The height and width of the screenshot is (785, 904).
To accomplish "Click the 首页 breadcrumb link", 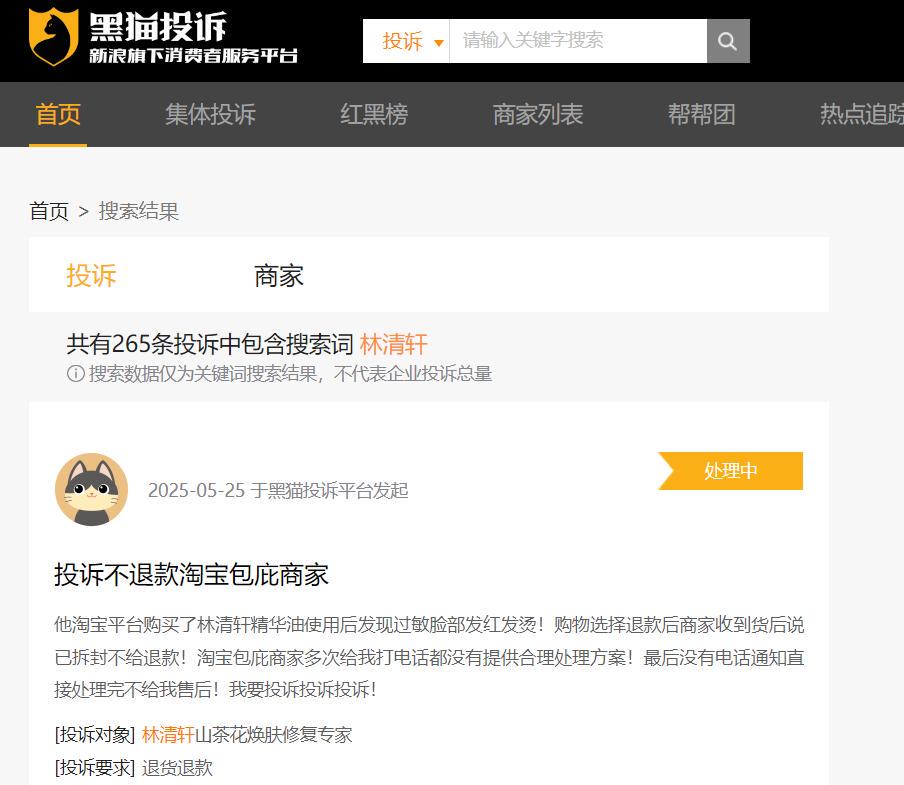I will 49,212.
